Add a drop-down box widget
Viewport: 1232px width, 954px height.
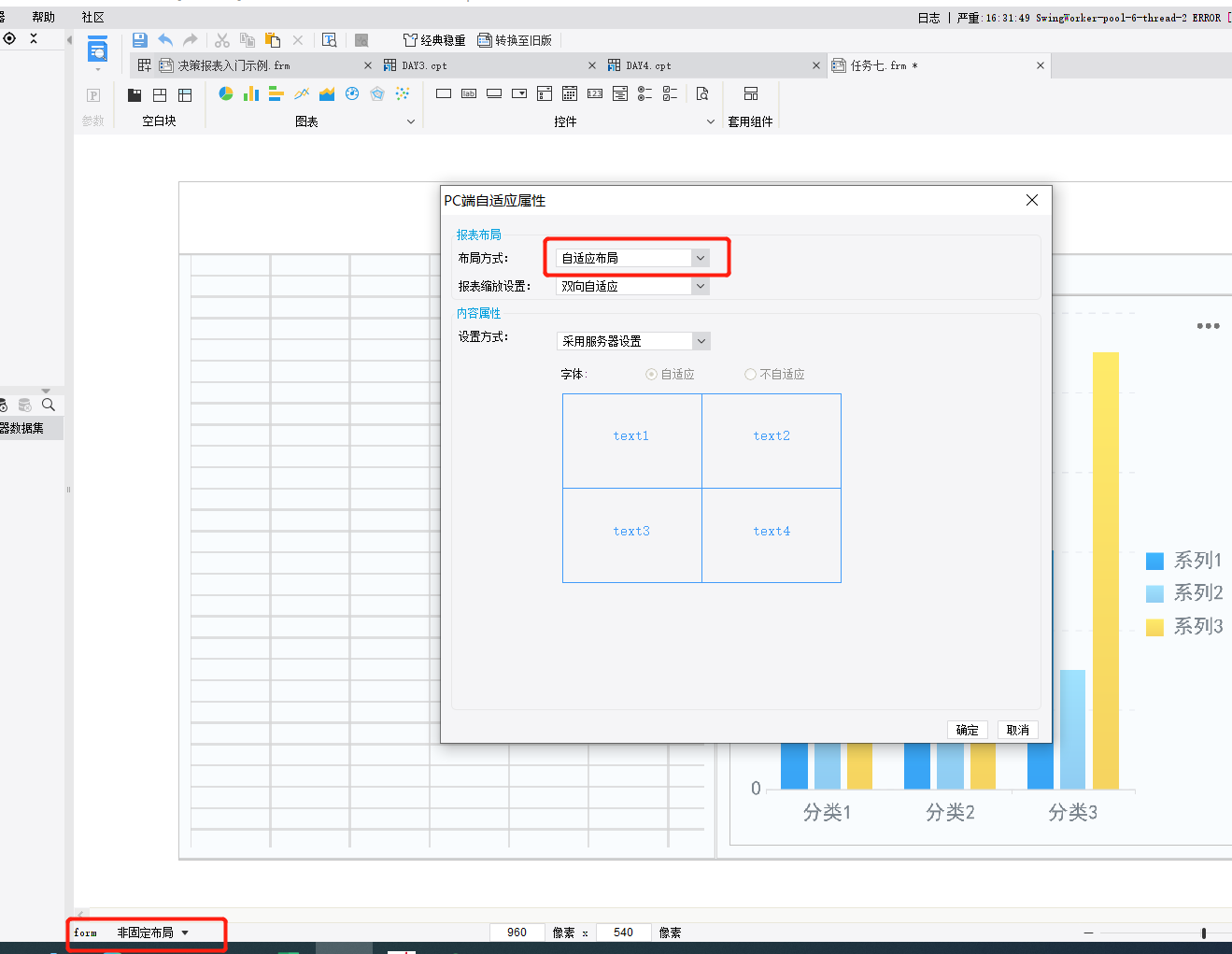pyautogui.click(x=519, y=93)
